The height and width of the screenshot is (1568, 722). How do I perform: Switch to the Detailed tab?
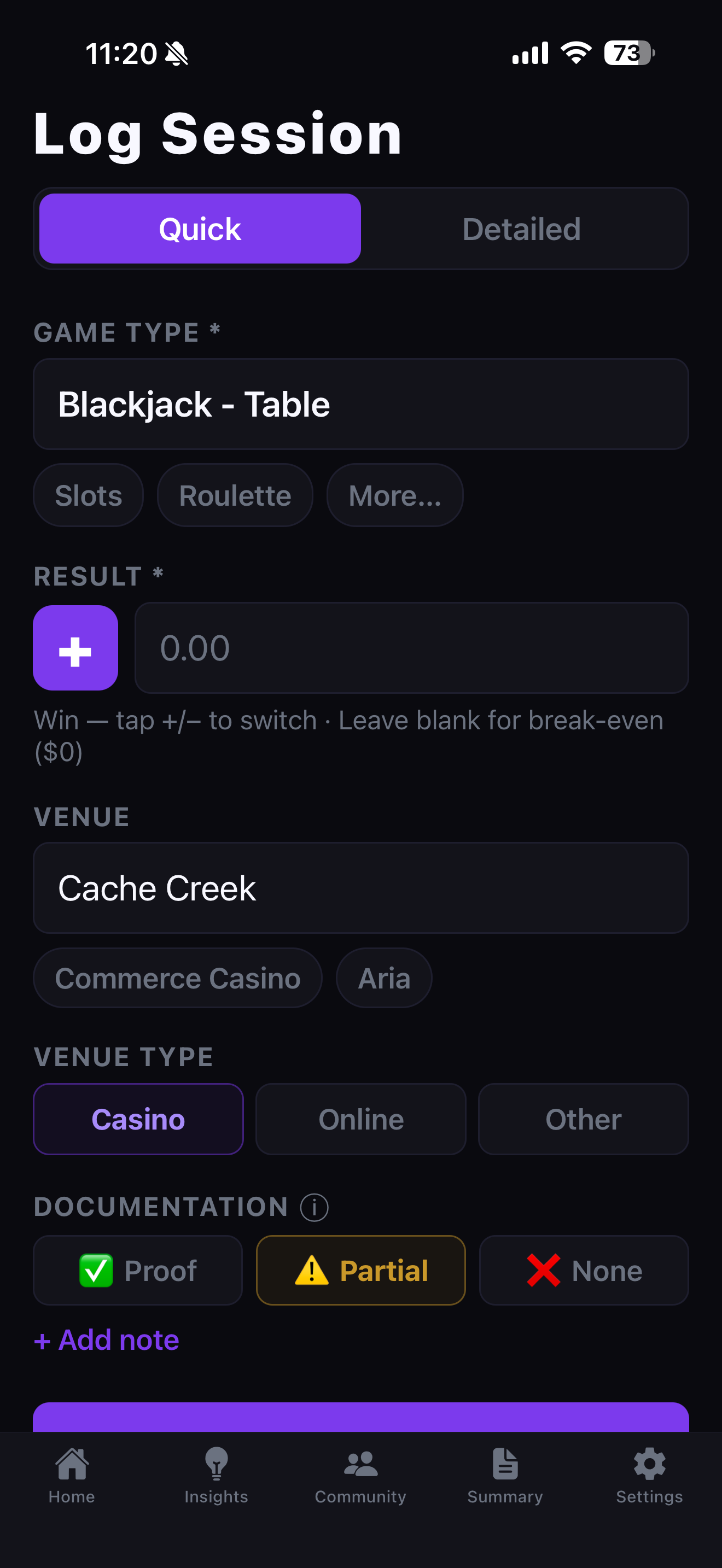(522, 229)
